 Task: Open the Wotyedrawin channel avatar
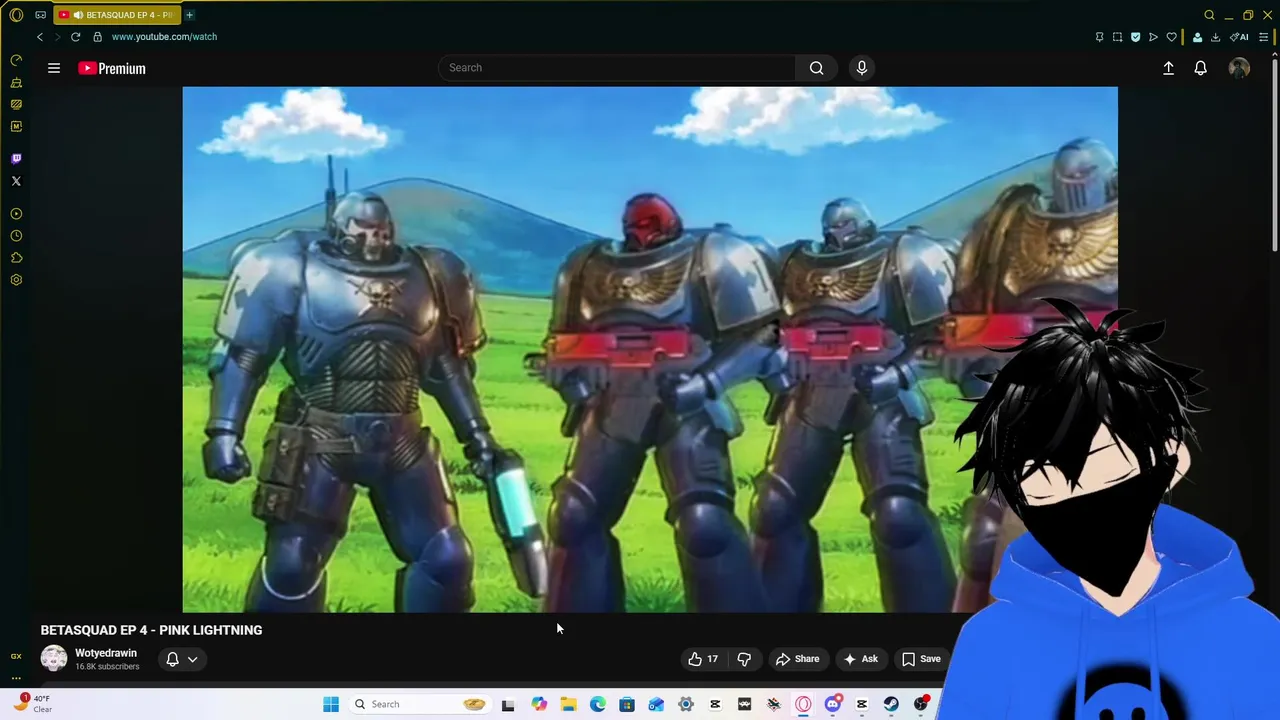[54, 658]
